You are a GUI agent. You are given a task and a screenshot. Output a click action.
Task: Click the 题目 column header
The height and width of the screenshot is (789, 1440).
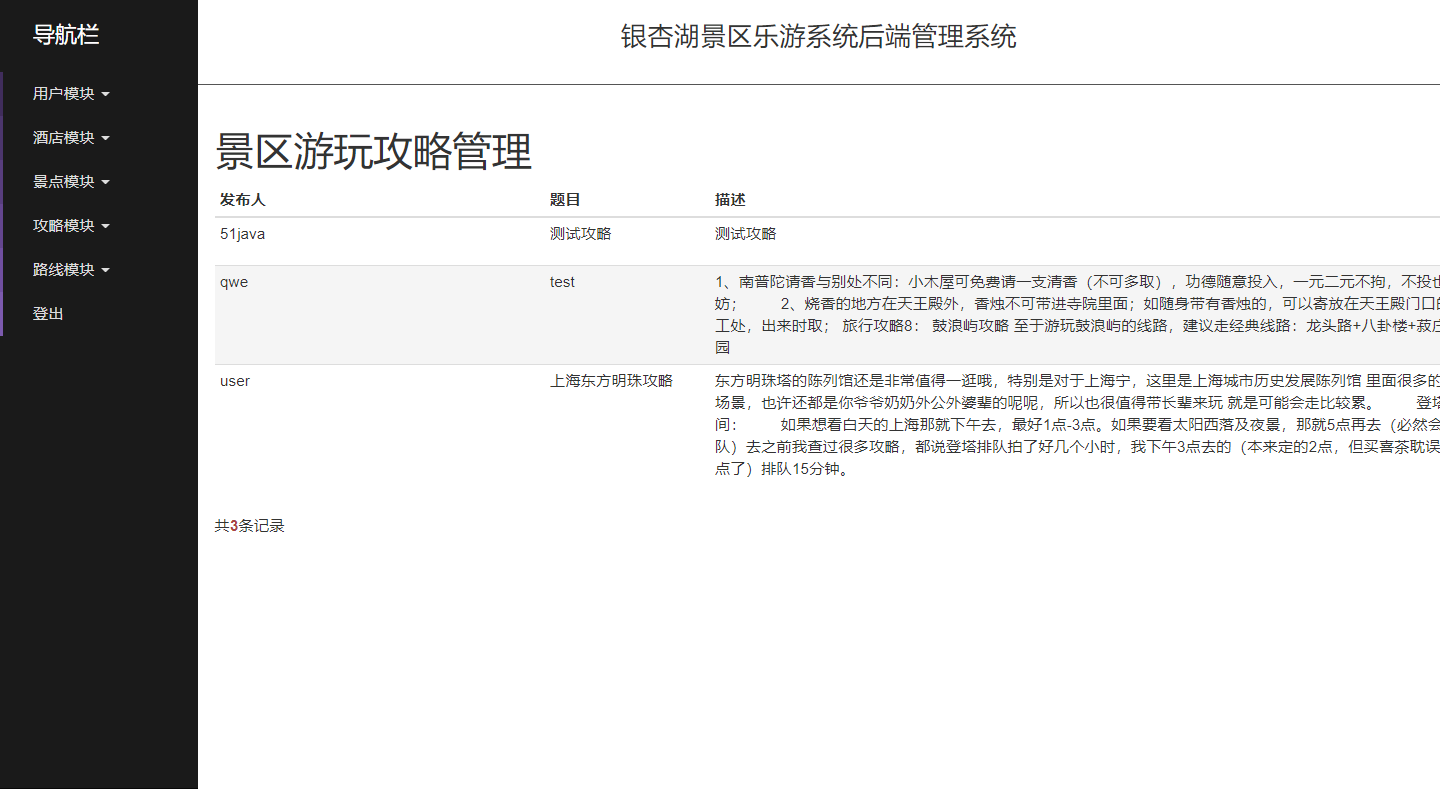point(565,200)
